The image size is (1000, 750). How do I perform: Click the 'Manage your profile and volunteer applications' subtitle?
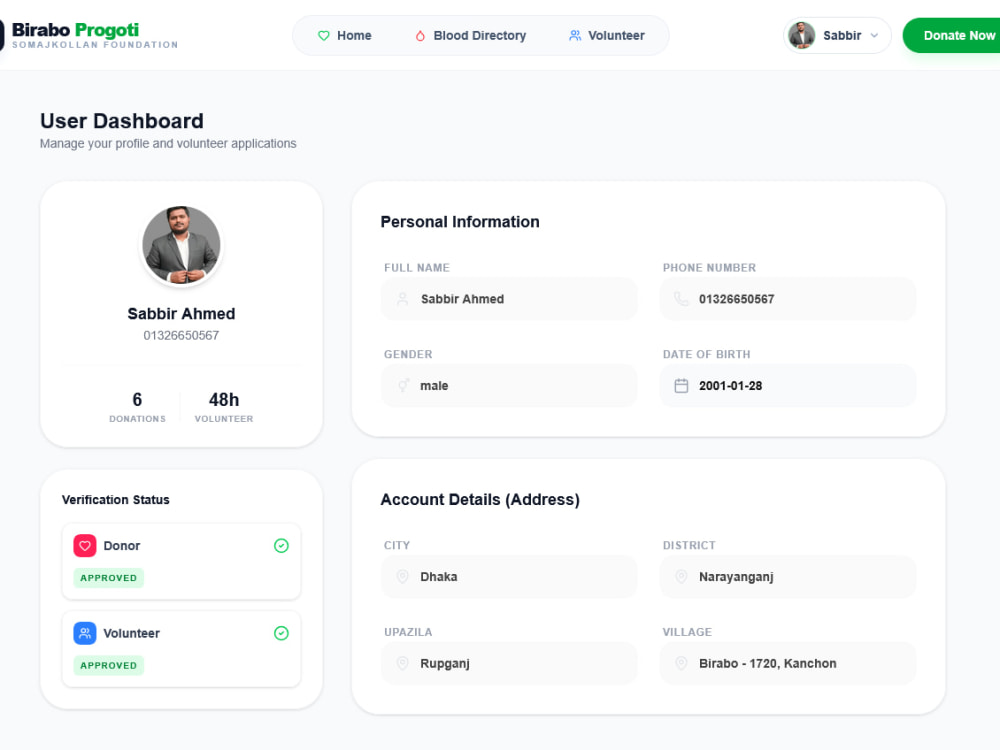168,143
